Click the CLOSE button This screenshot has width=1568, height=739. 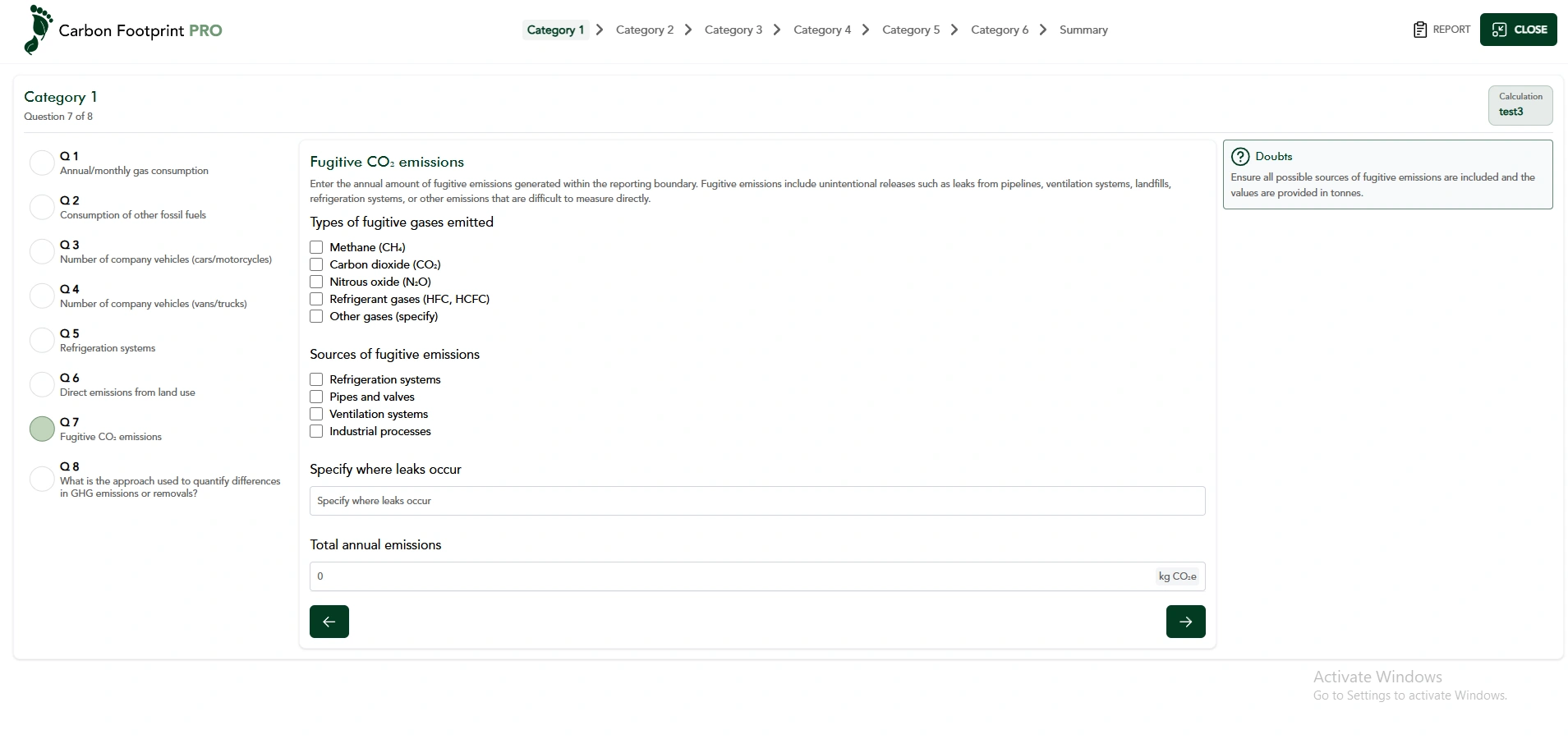click(1518, 30)
